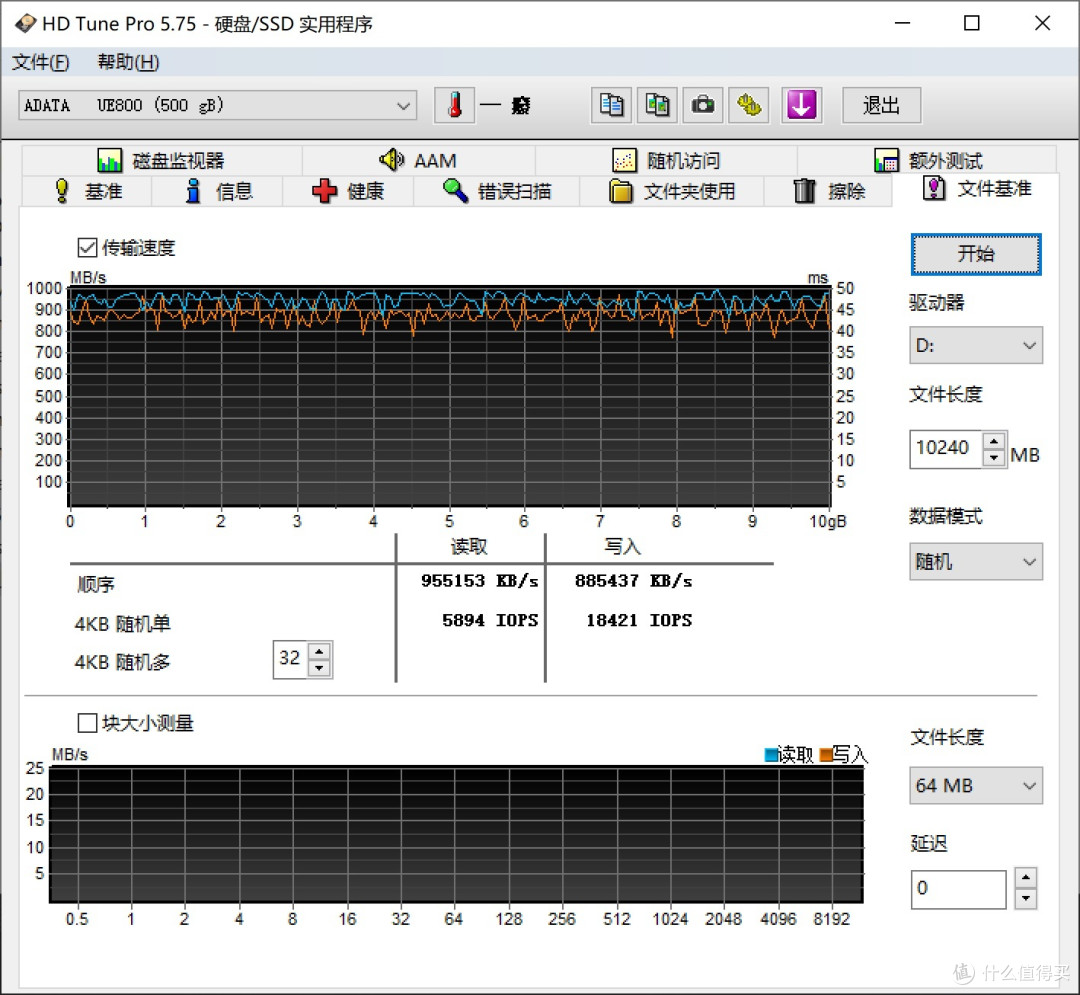Click the 退出 button

881,105
